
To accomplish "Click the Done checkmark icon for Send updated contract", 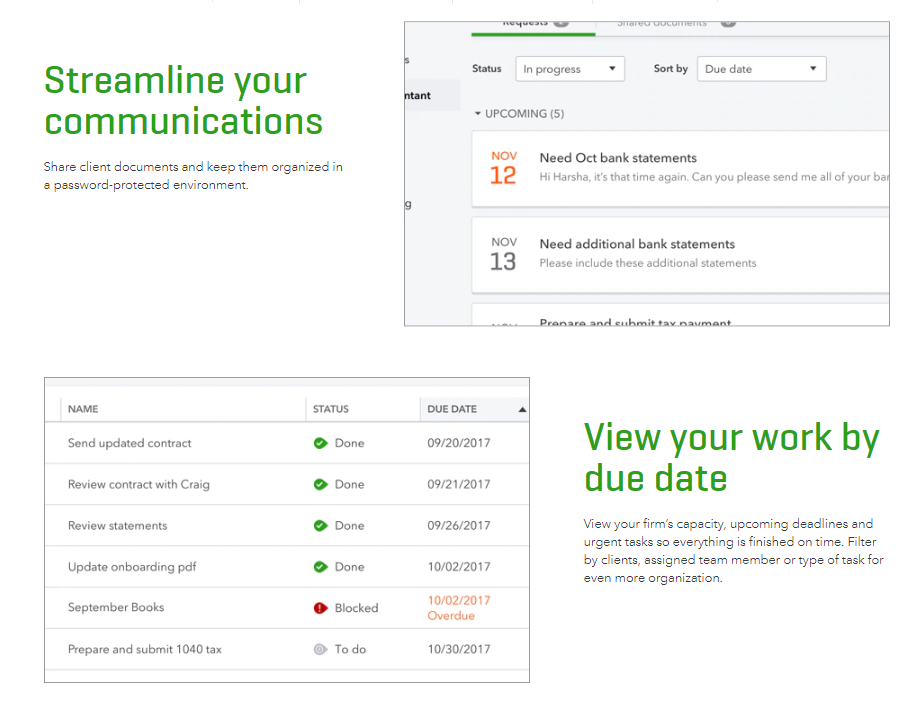I will 320,443.
